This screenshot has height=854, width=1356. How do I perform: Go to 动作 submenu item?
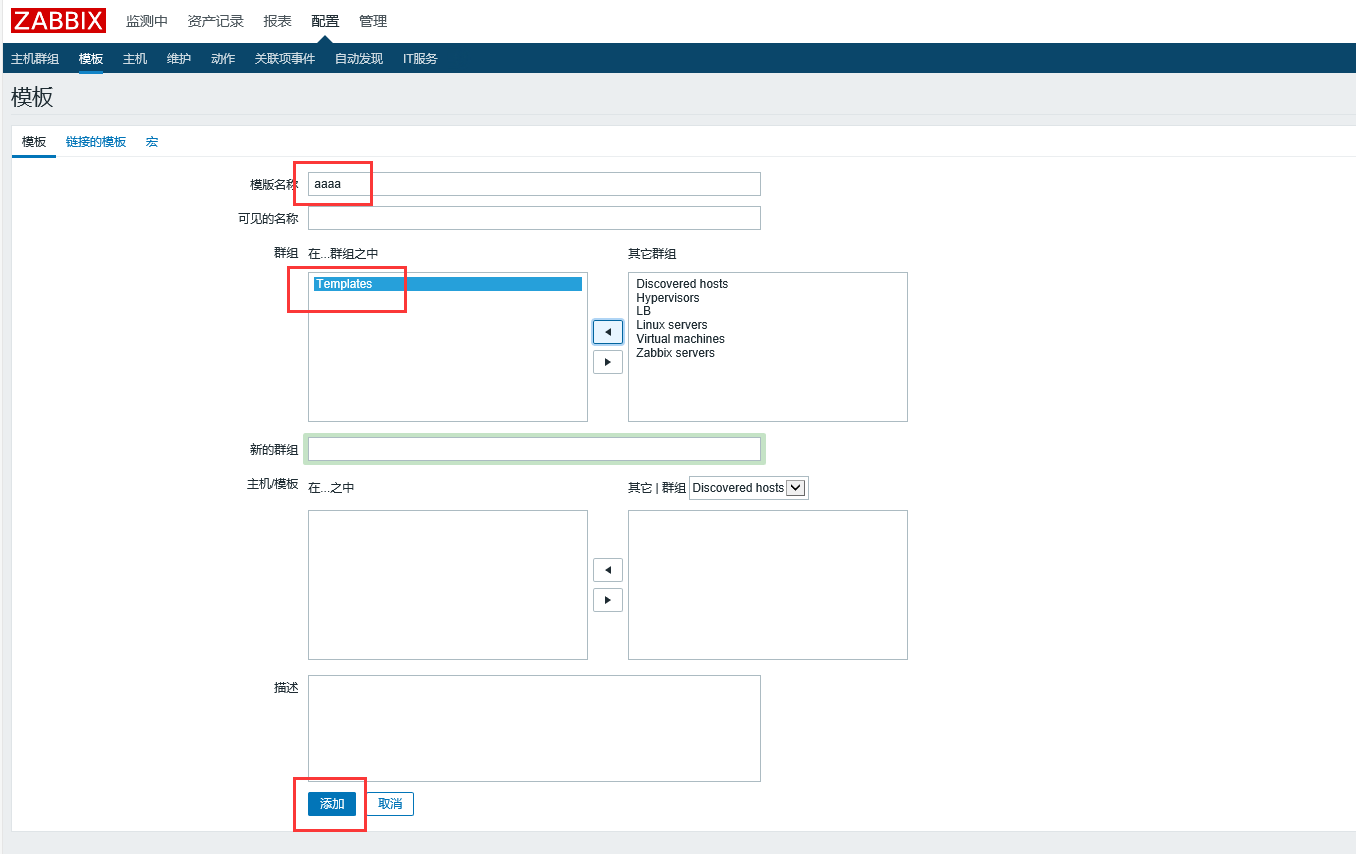223,59
